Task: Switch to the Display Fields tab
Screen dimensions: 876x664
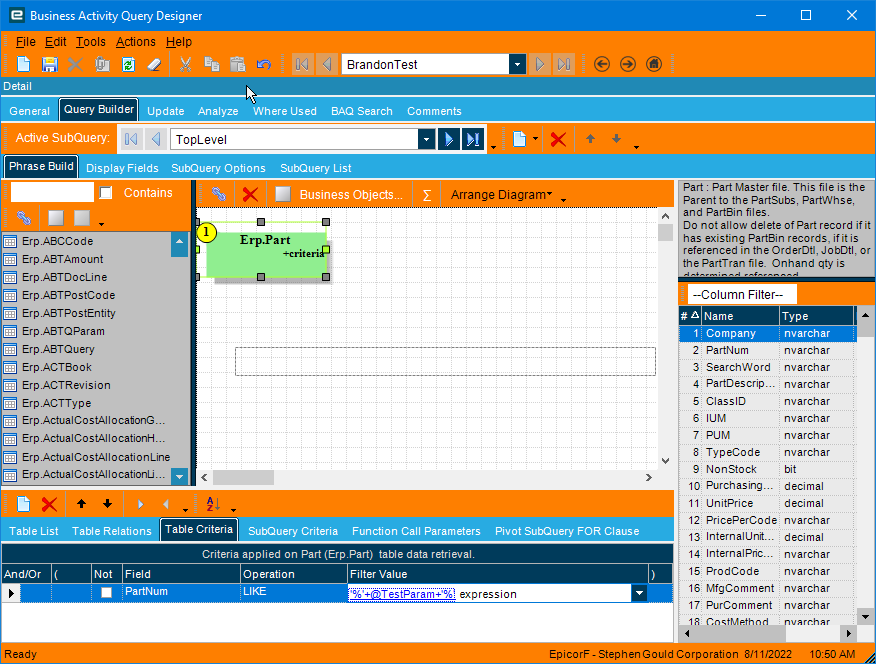Action: point(122,168)
